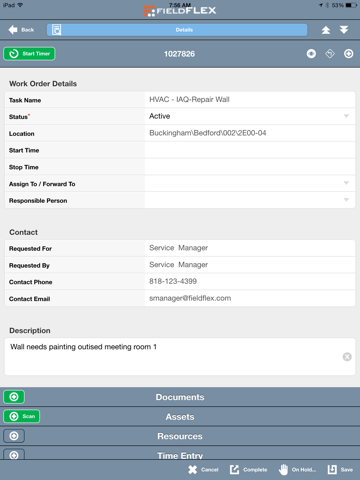
Task: Tap the Start Time field
Action: (x=250, y=150)
